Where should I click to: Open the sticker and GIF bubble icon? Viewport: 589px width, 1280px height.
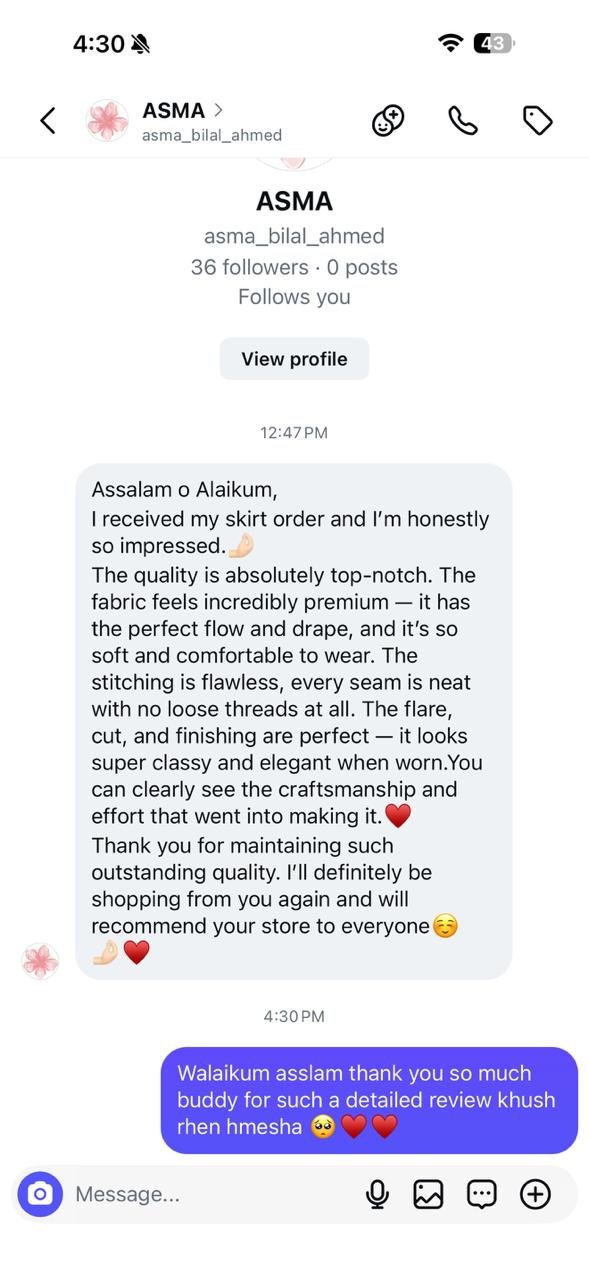click(x=482, y=1194)
